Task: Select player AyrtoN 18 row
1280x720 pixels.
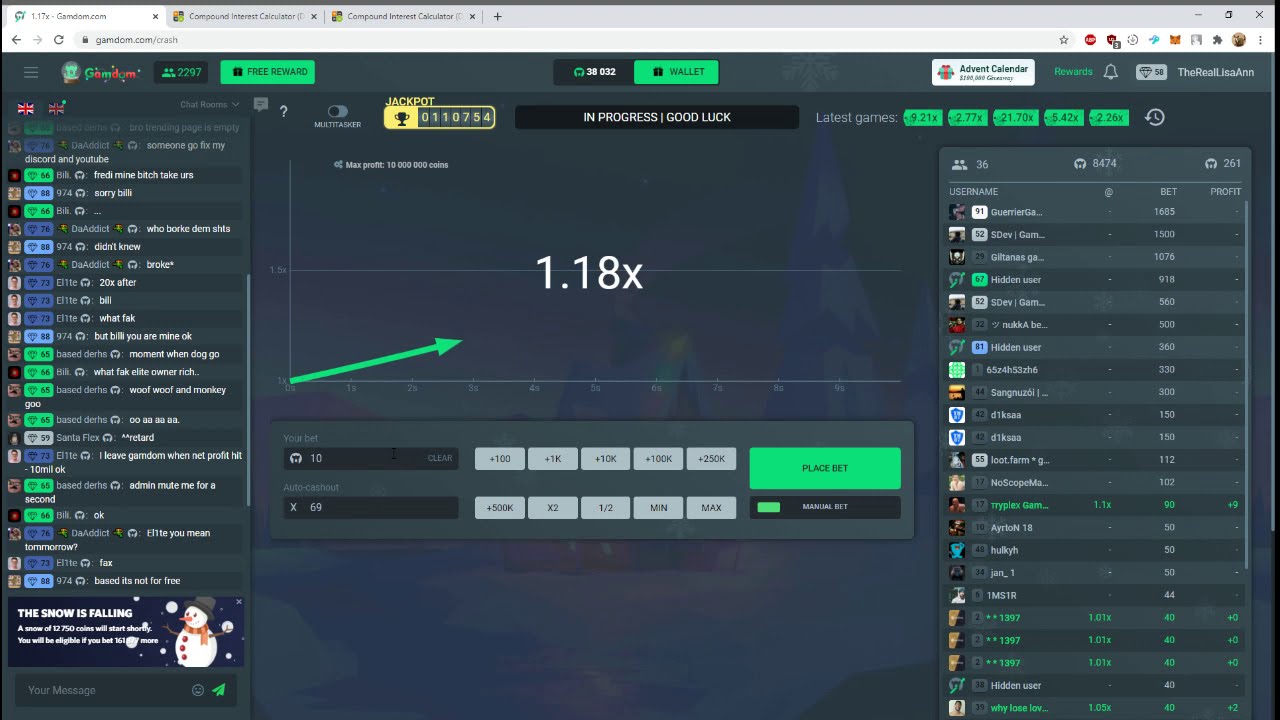Action: click(x=1095, y=527)
